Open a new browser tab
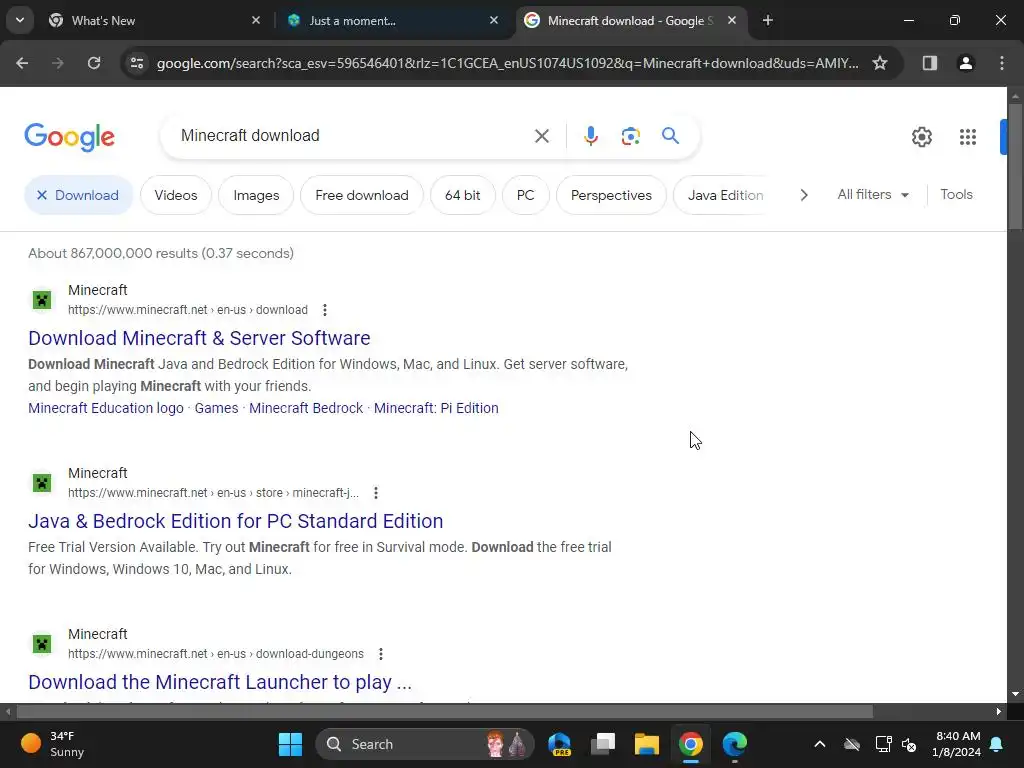This screenshot has height=768, width=1024. pos(768,21)
